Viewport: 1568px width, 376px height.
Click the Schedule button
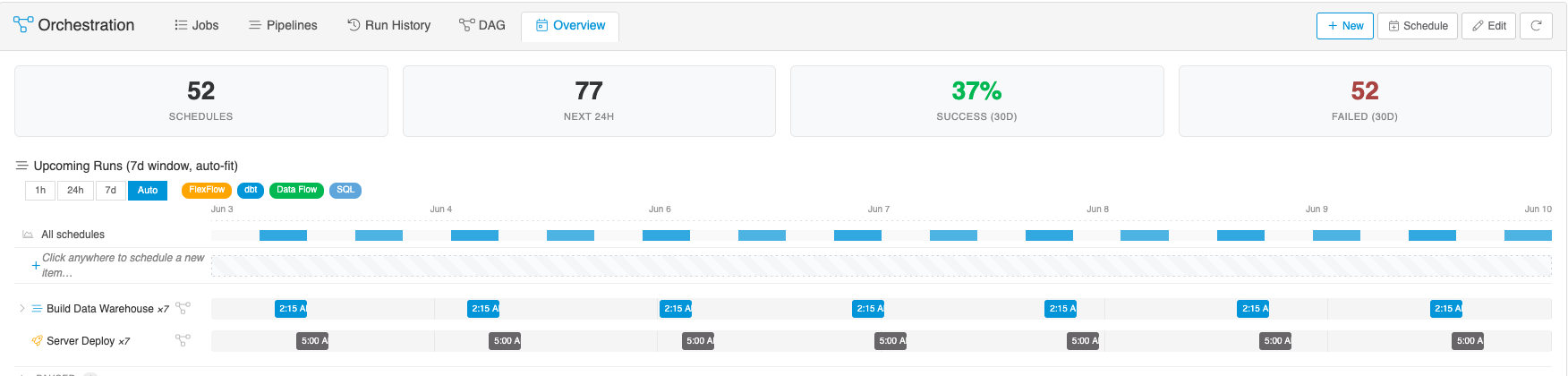coord(1418,26)
